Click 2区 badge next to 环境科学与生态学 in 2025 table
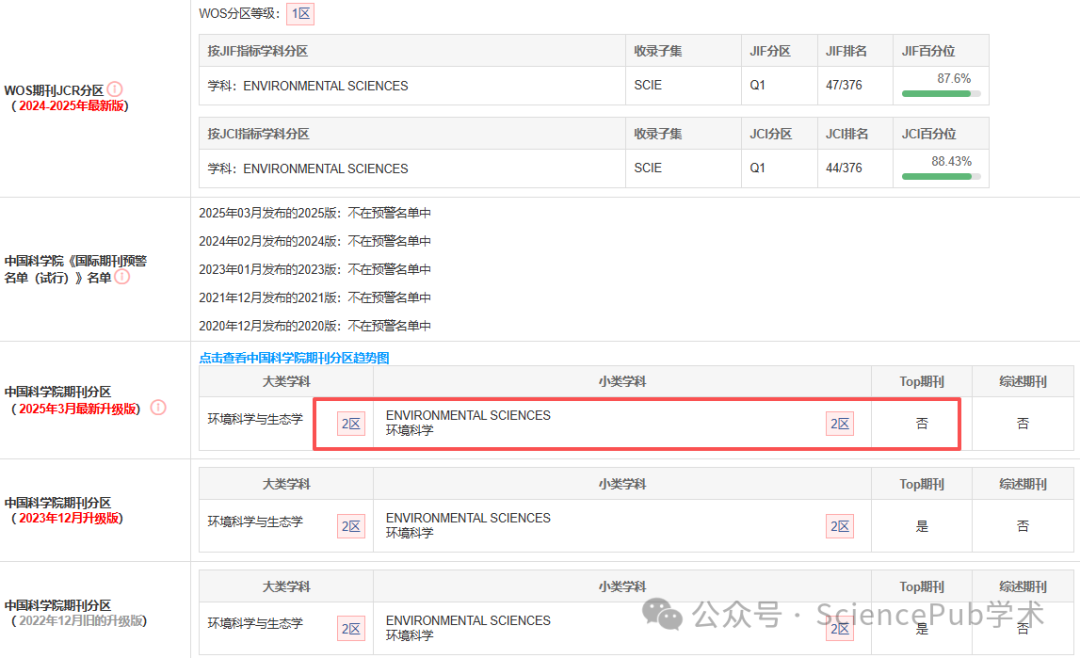 pyautogui.click(x=351, y=423)
